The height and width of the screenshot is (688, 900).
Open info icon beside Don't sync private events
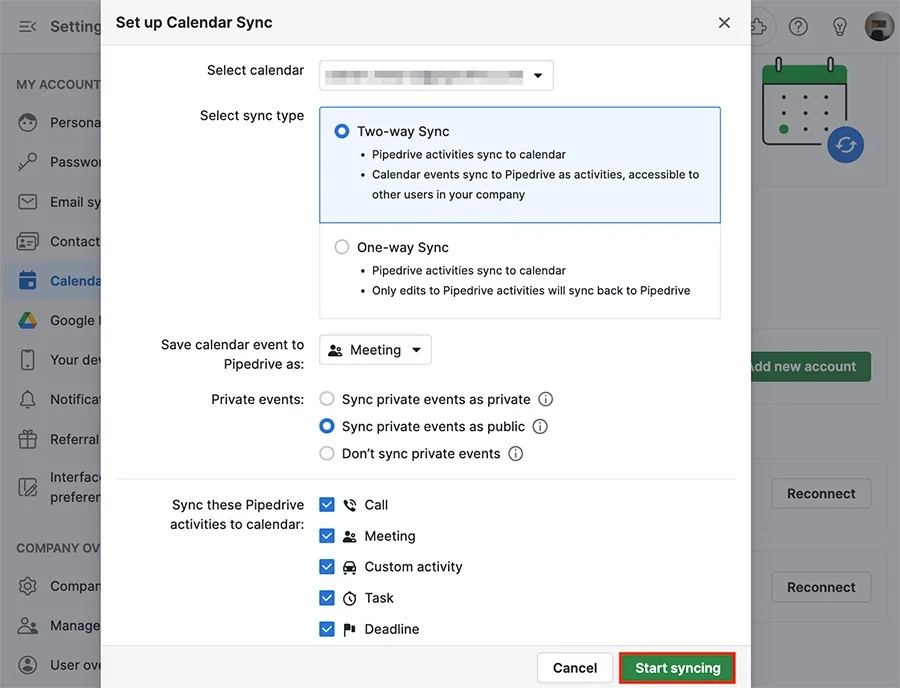[516, 454]
